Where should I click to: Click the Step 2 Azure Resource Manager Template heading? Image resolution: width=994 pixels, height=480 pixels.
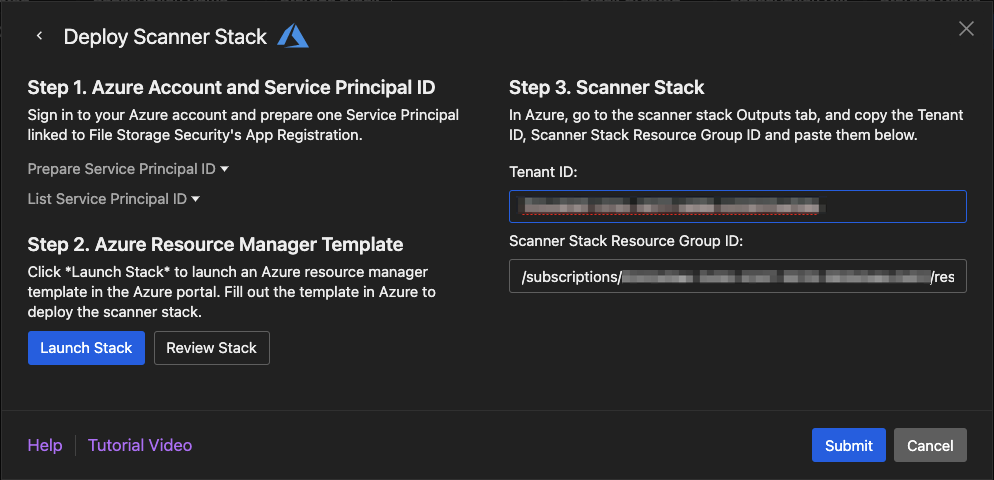(215, 244)
